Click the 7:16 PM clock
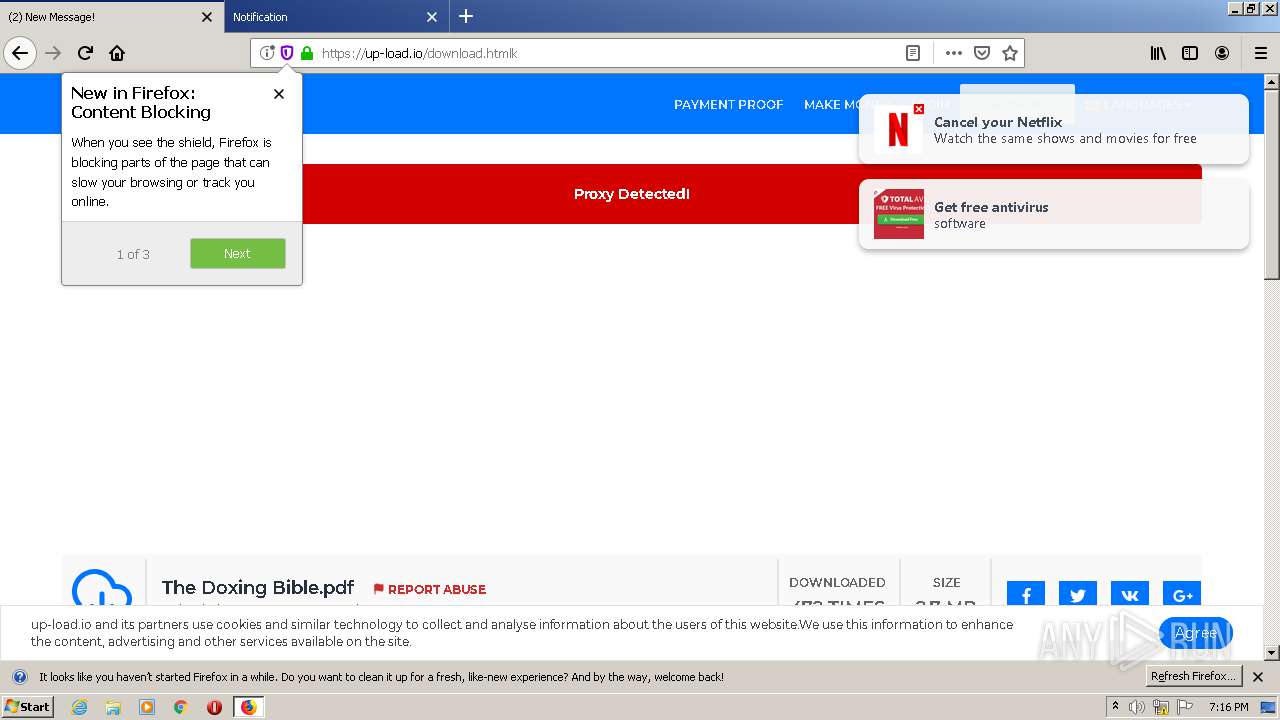 point(1229,707)
